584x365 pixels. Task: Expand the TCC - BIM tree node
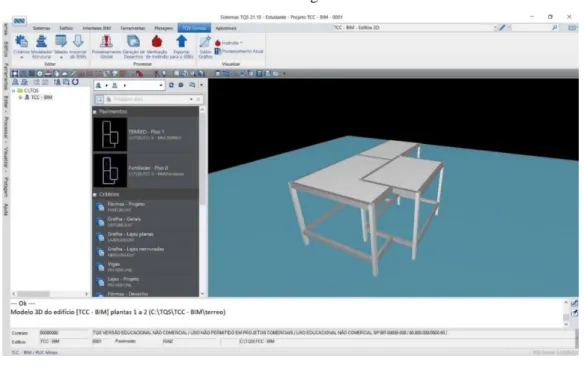point(20,98)
